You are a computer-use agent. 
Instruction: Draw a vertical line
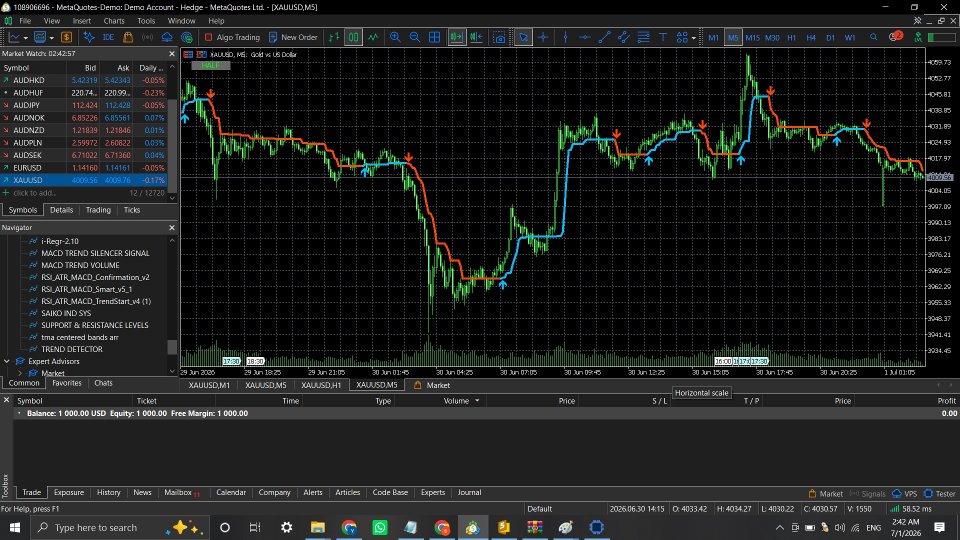click(565, 37)
